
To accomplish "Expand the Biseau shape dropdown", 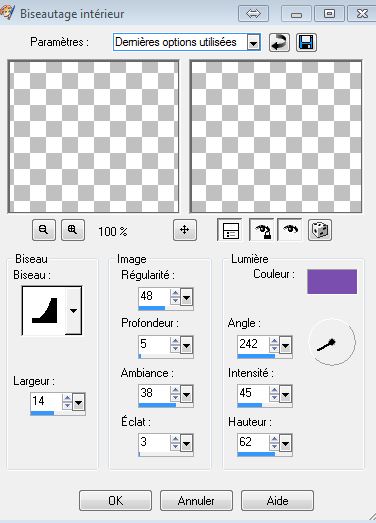I will click(73, 311).
